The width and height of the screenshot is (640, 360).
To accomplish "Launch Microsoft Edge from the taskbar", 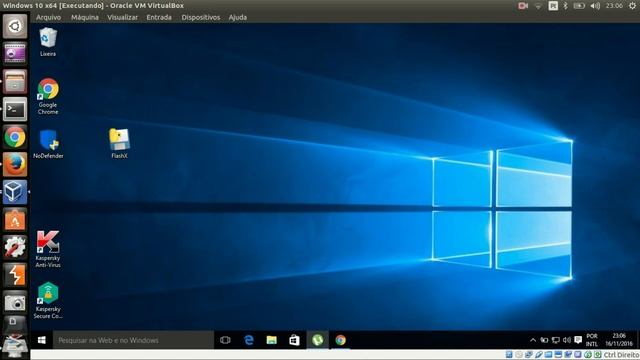I will pyautogui.click(x=249, y=340).
